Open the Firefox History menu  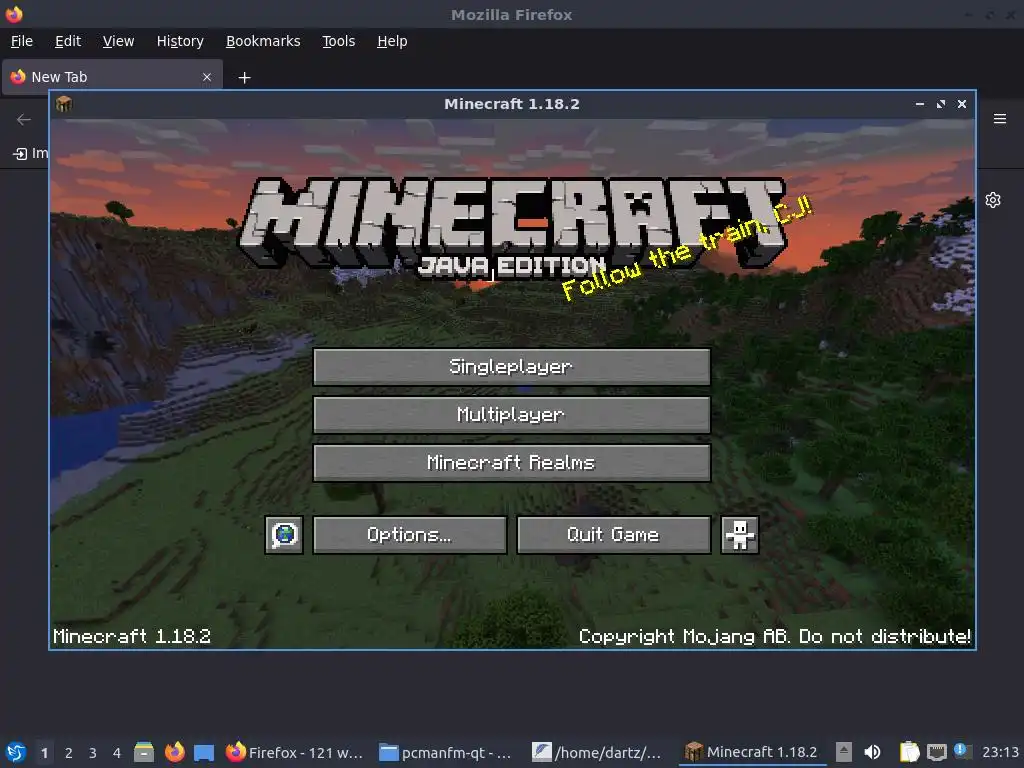point(180,41)
